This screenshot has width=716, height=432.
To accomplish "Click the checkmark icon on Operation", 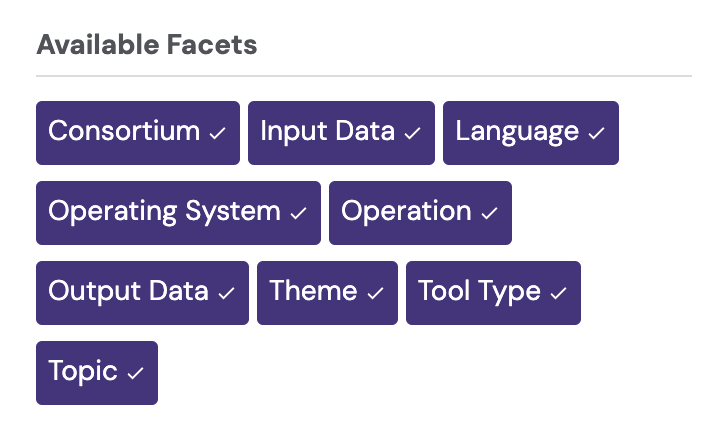I will (x=490, y=213).
